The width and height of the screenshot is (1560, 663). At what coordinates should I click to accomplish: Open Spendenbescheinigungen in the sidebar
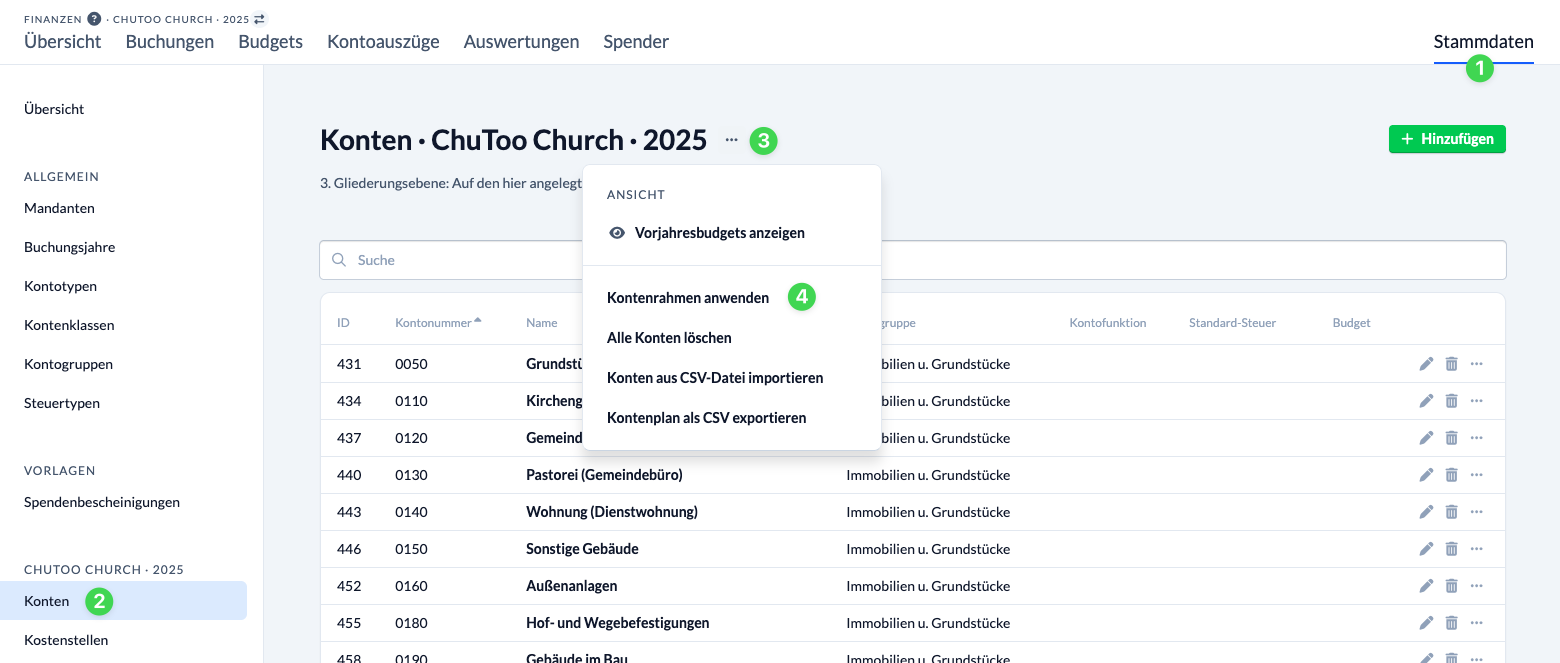(102, 502)
